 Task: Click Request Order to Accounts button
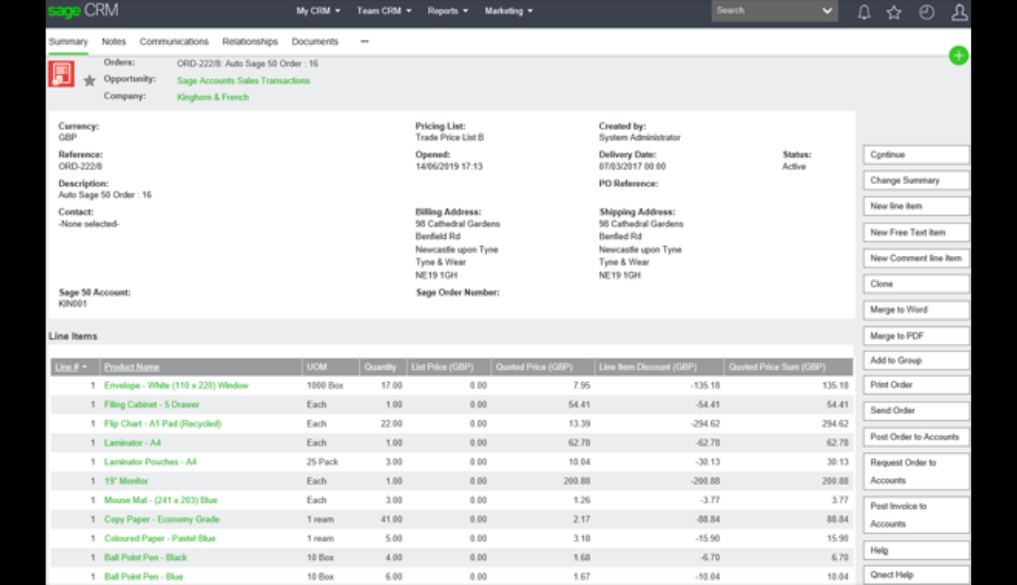tap(916, 472)
